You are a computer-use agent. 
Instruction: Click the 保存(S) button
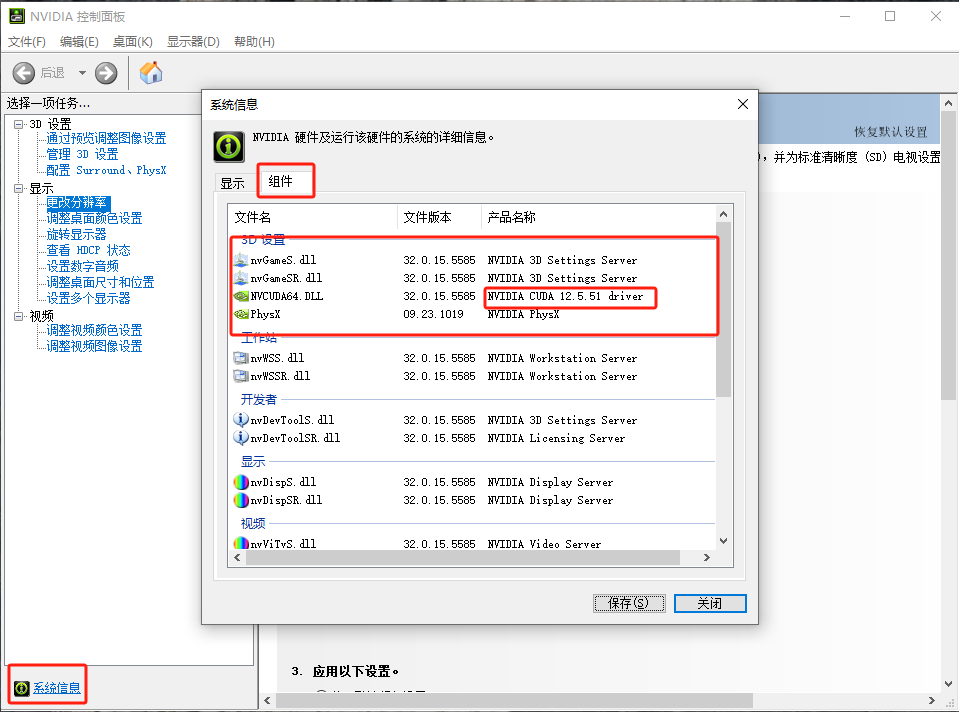pos(629,603)
